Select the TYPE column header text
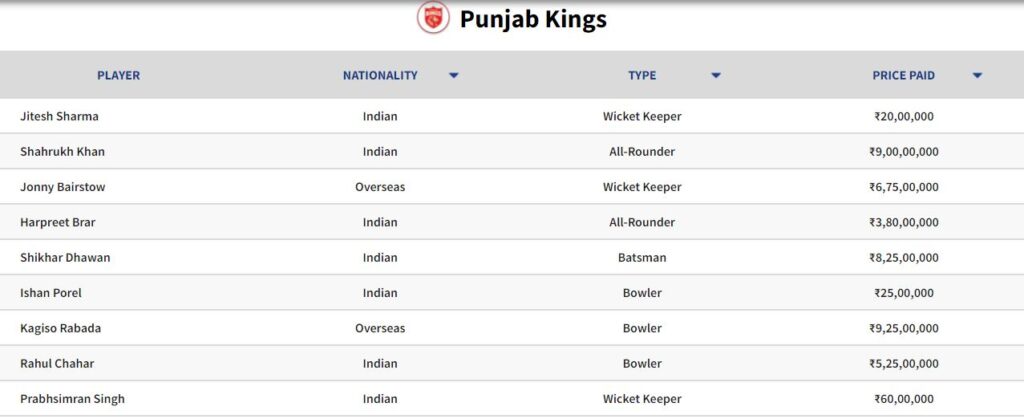 642,76
